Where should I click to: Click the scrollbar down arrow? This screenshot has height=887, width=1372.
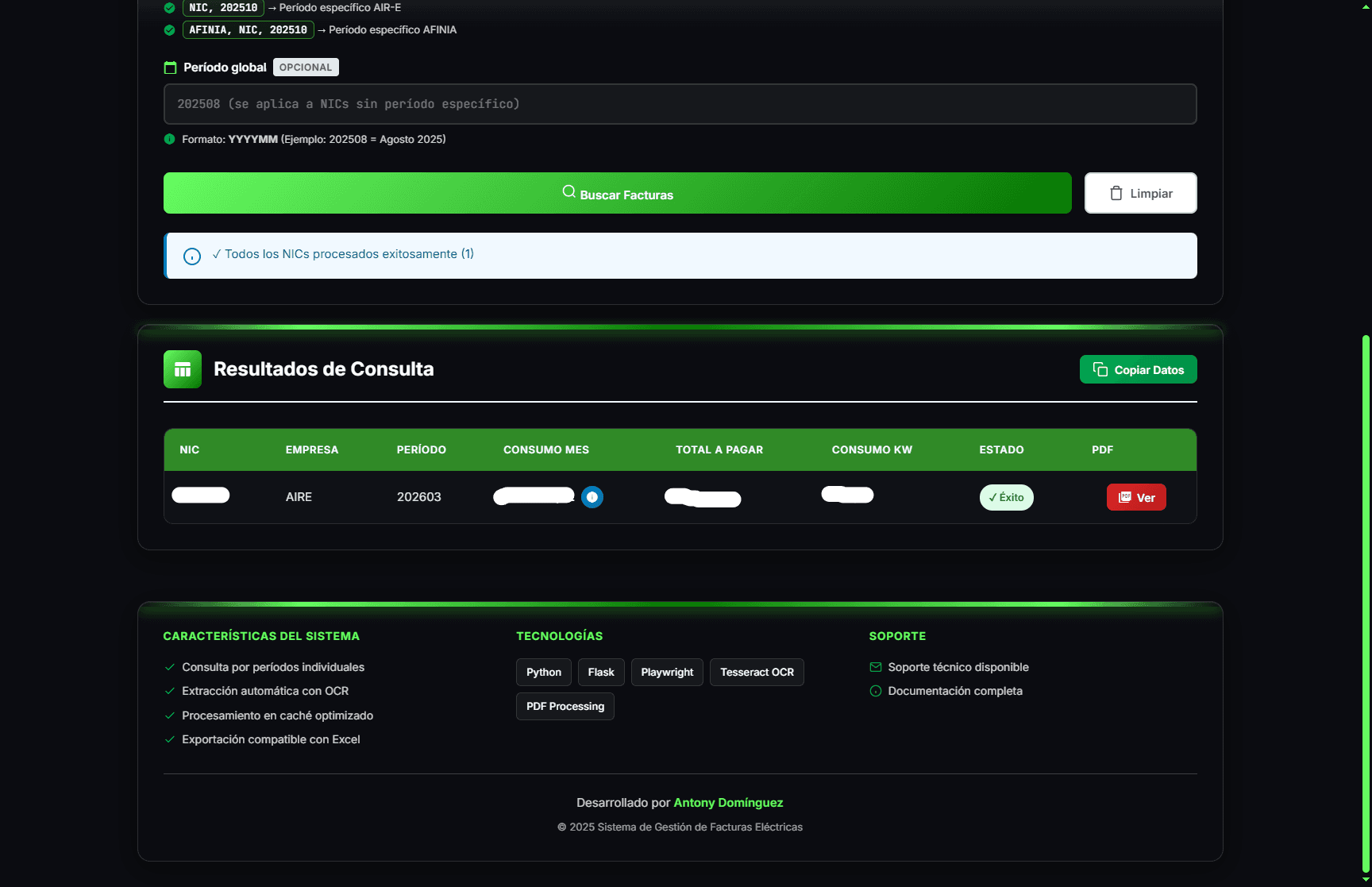(x=1366, y=880)
